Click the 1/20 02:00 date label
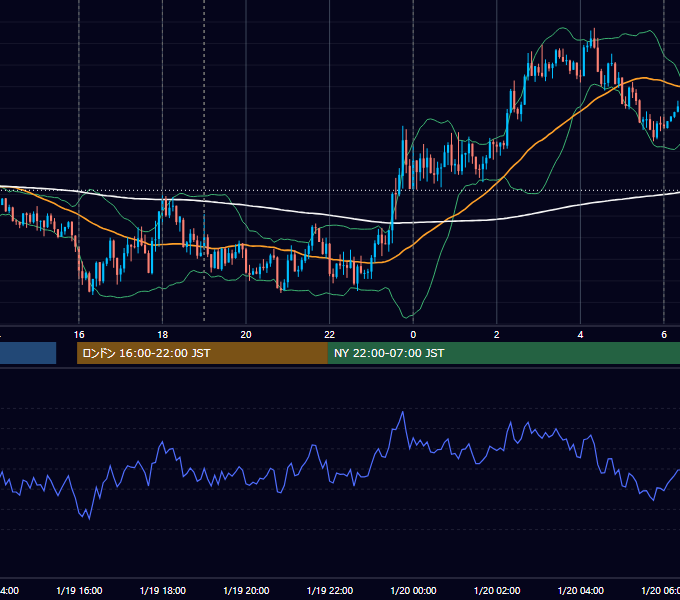 (497, 591)
